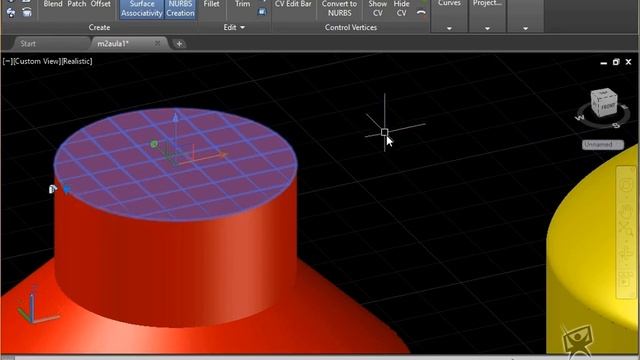This screenshot has width=640, height=360.
Task: Click the green gizmo handle on surface
Action: click(154, 144)
